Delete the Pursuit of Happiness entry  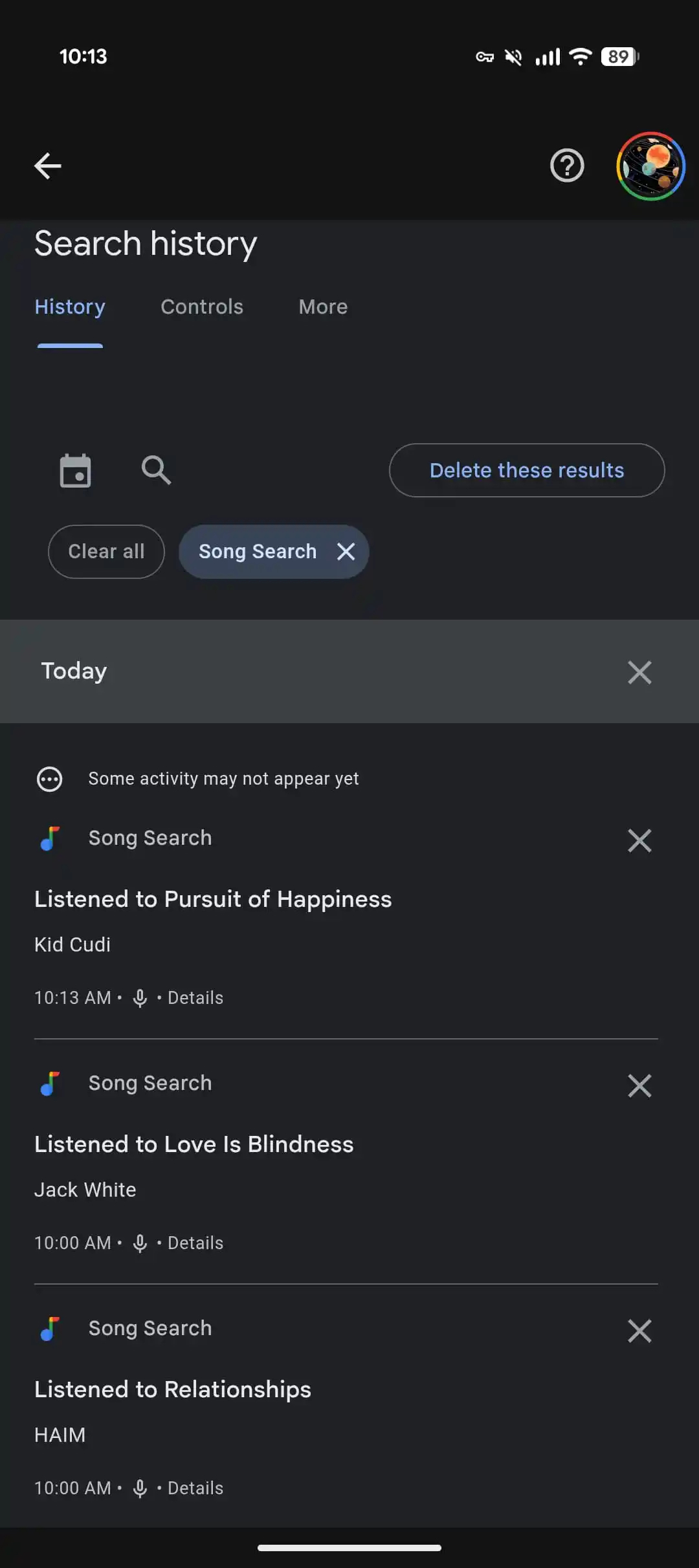point(639,840)
